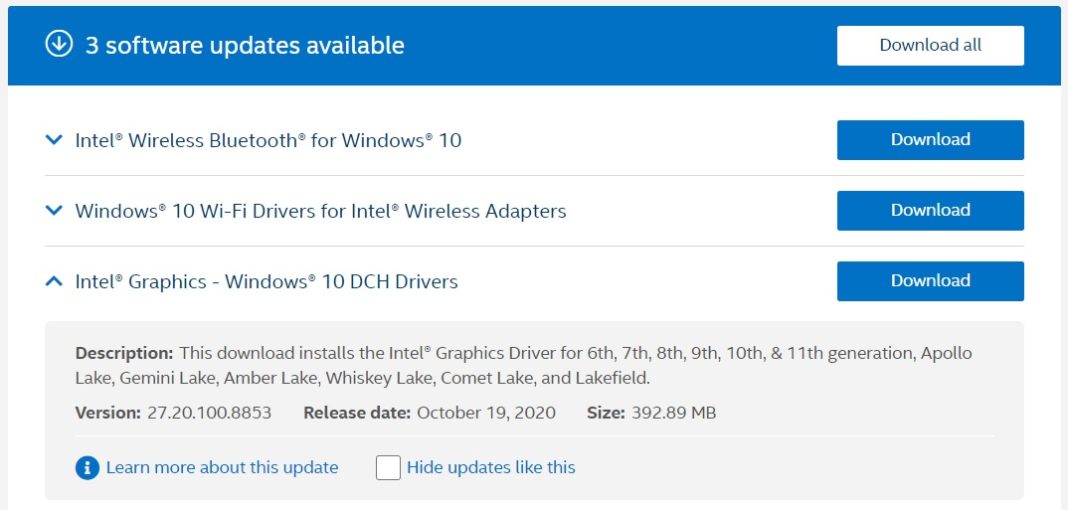Expand the Windows 10 Wi-Fi Drivers chevron
Image resolution: width=1068 pixels, height=510 pixels.
click(x=54, y=211)
